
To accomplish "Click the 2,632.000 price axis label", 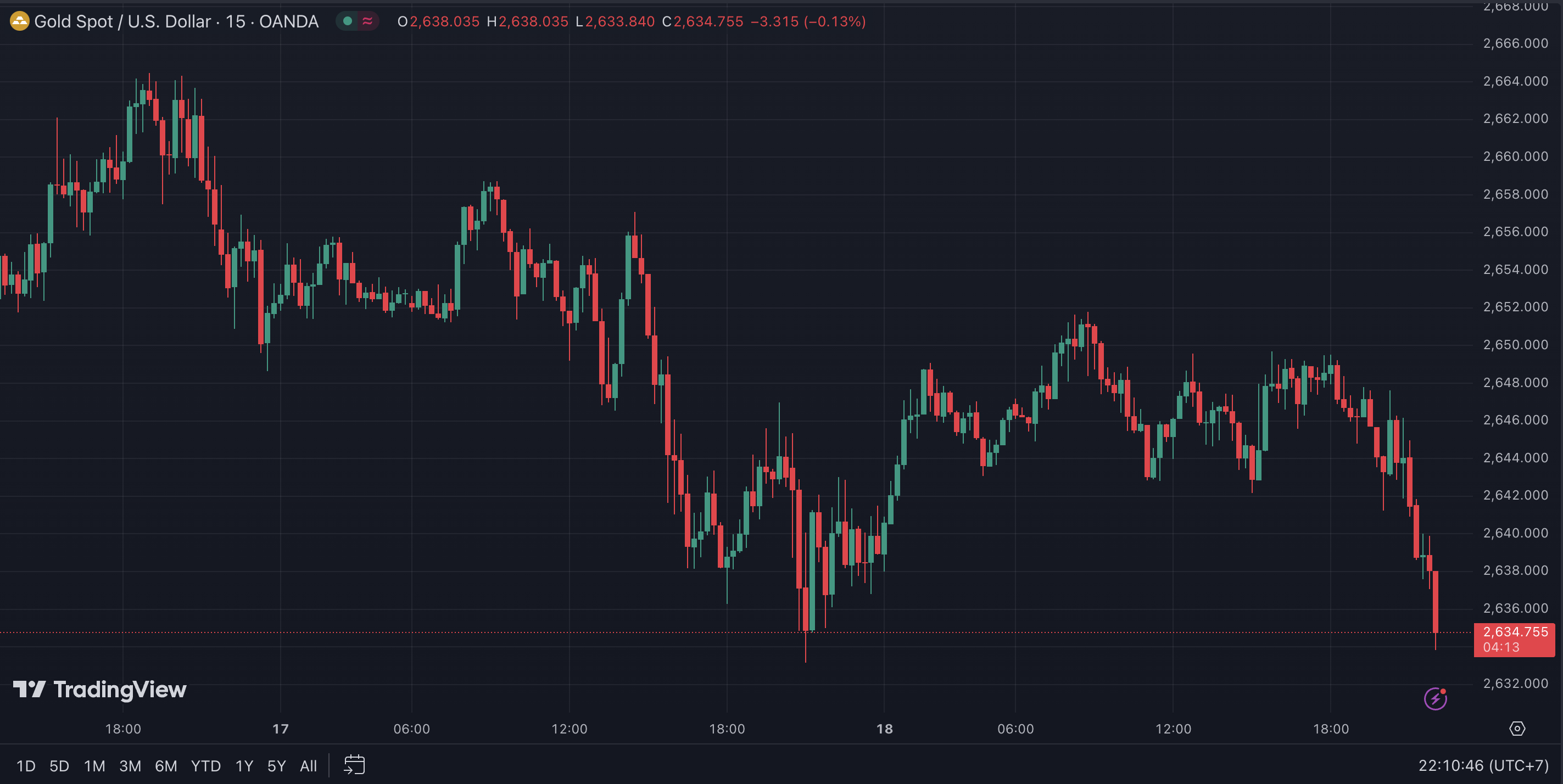I will click(x=1515, y=684).
